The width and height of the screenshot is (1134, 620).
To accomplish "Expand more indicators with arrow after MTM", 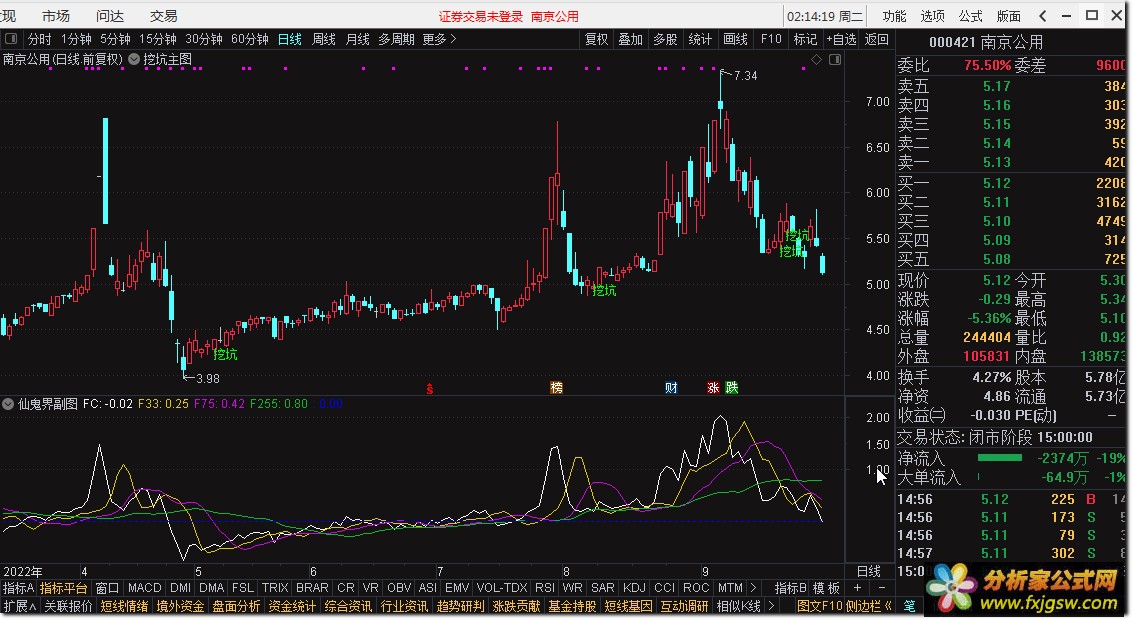I will [754, 588].
